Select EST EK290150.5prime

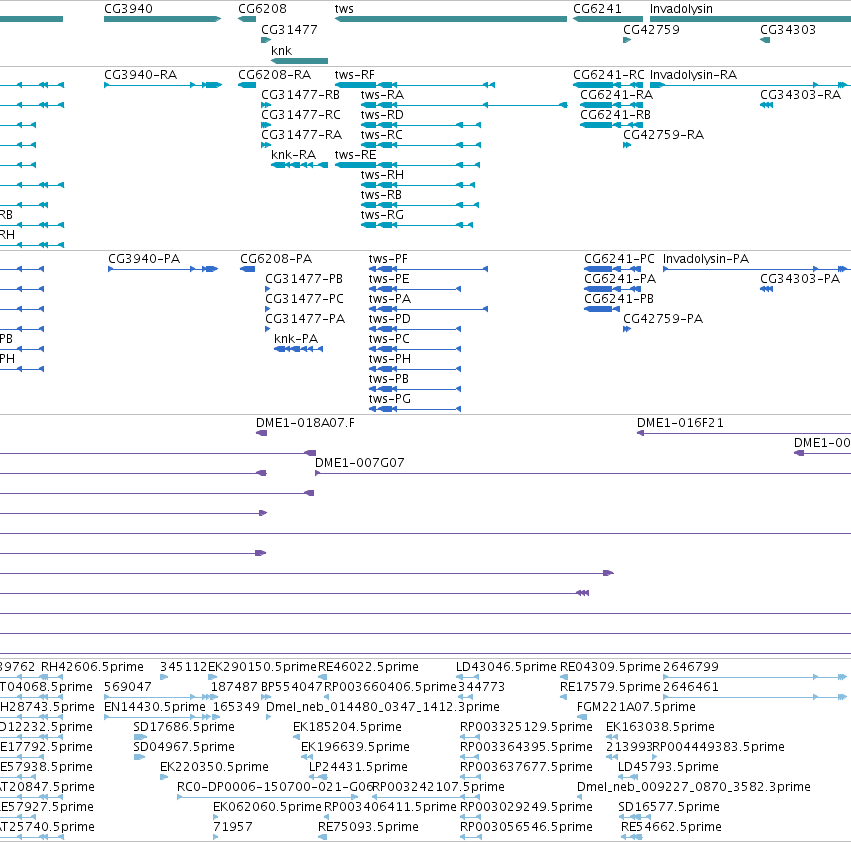coord(262,667)
